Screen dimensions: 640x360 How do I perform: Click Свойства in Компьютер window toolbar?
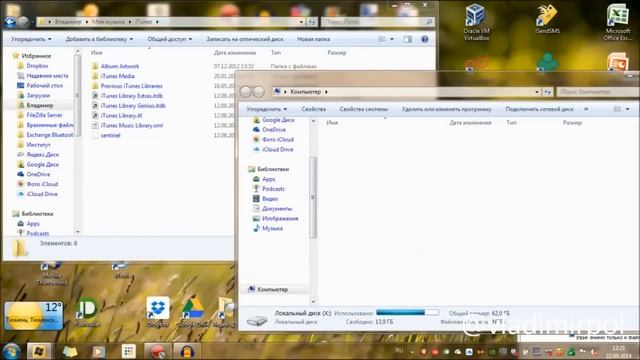tap(313, 109)
